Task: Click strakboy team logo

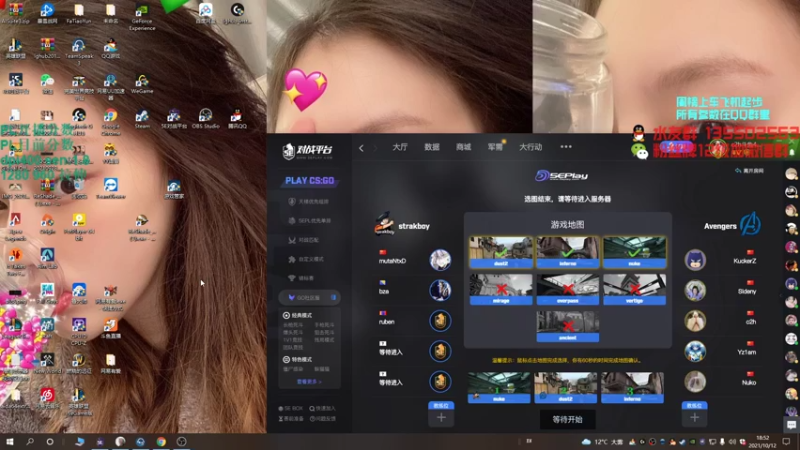Action: click(384, 224)
